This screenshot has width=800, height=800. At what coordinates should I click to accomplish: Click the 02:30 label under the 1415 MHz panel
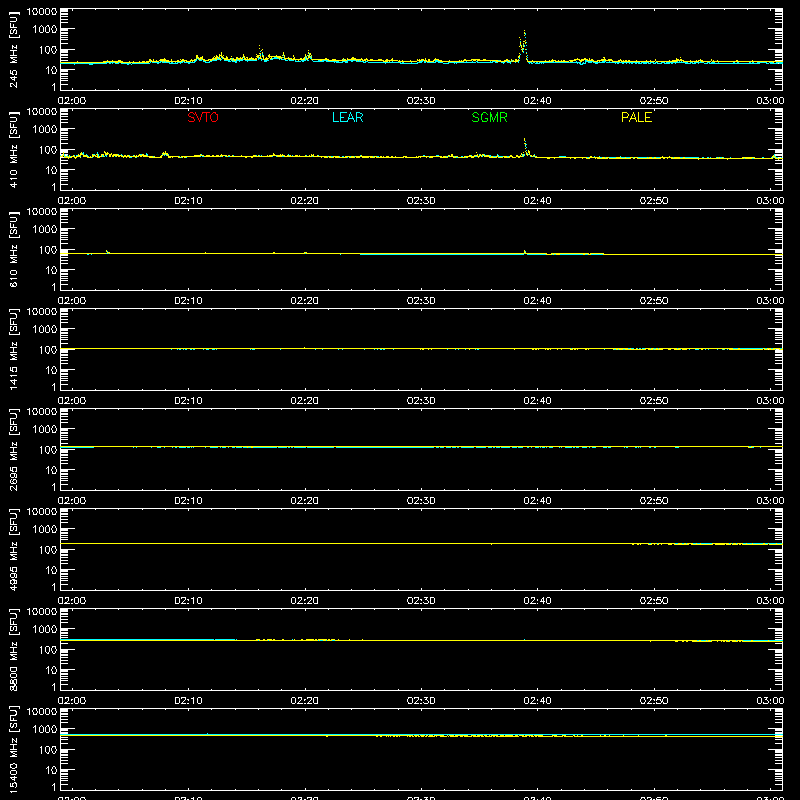421,401
